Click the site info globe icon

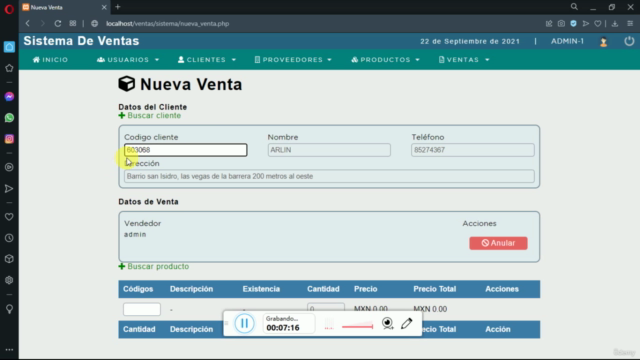(94, 24)
